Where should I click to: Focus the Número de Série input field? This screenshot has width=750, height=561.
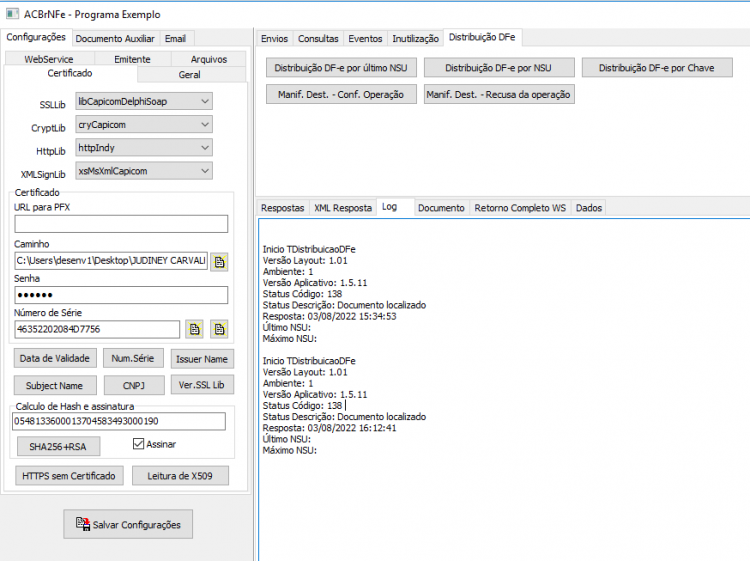click(97, 329)
